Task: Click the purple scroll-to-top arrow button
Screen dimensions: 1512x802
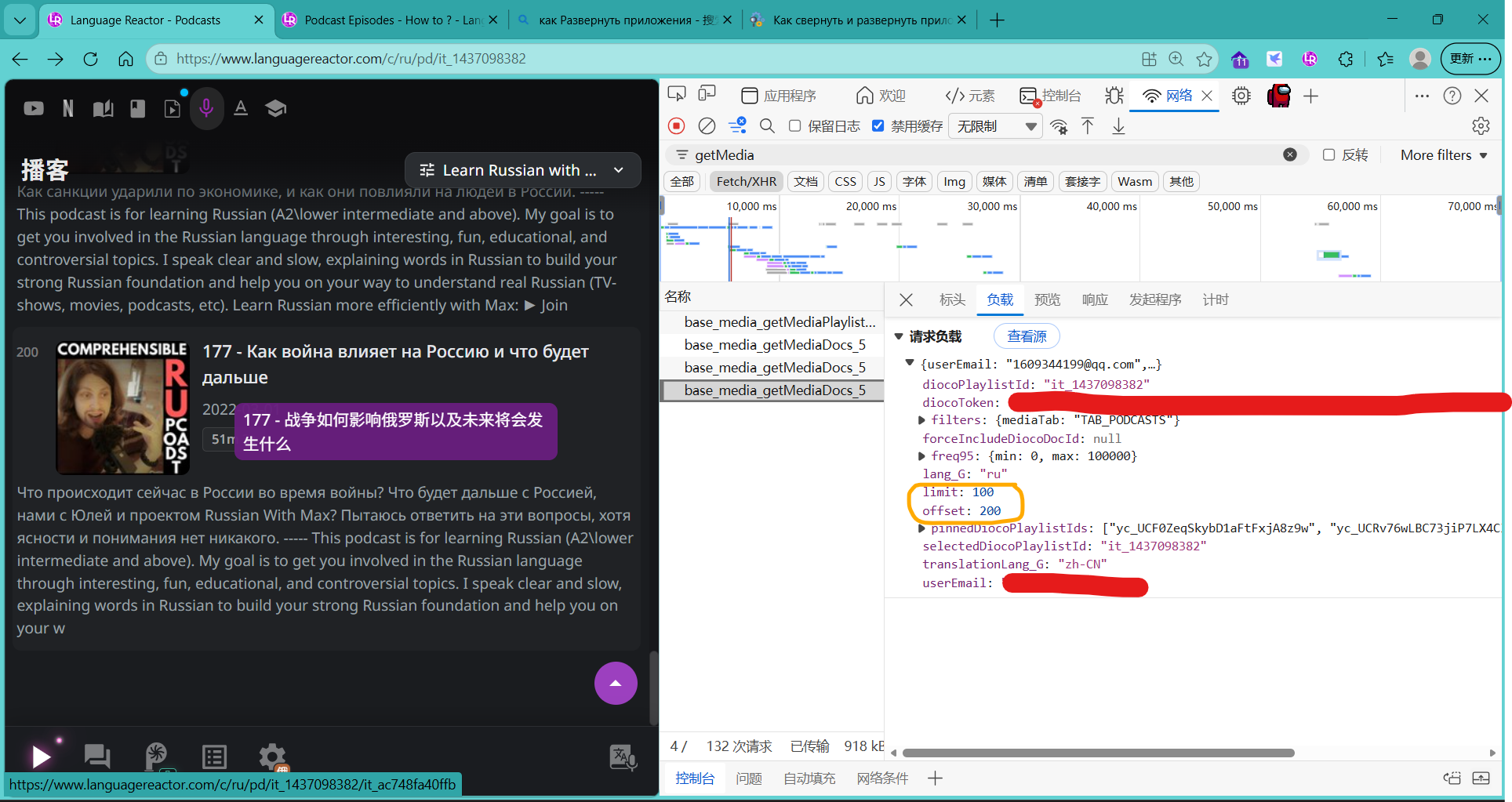Action: [x=616, y=683]
